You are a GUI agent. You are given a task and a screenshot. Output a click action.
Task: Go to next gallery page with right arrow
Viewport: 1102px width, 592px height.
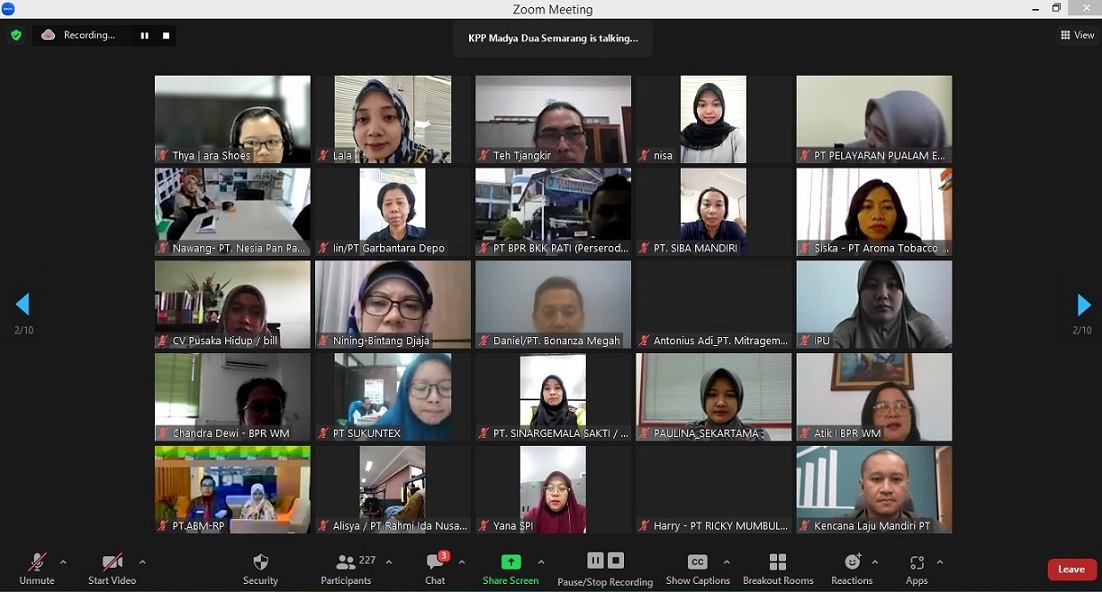click(1083, 305)
